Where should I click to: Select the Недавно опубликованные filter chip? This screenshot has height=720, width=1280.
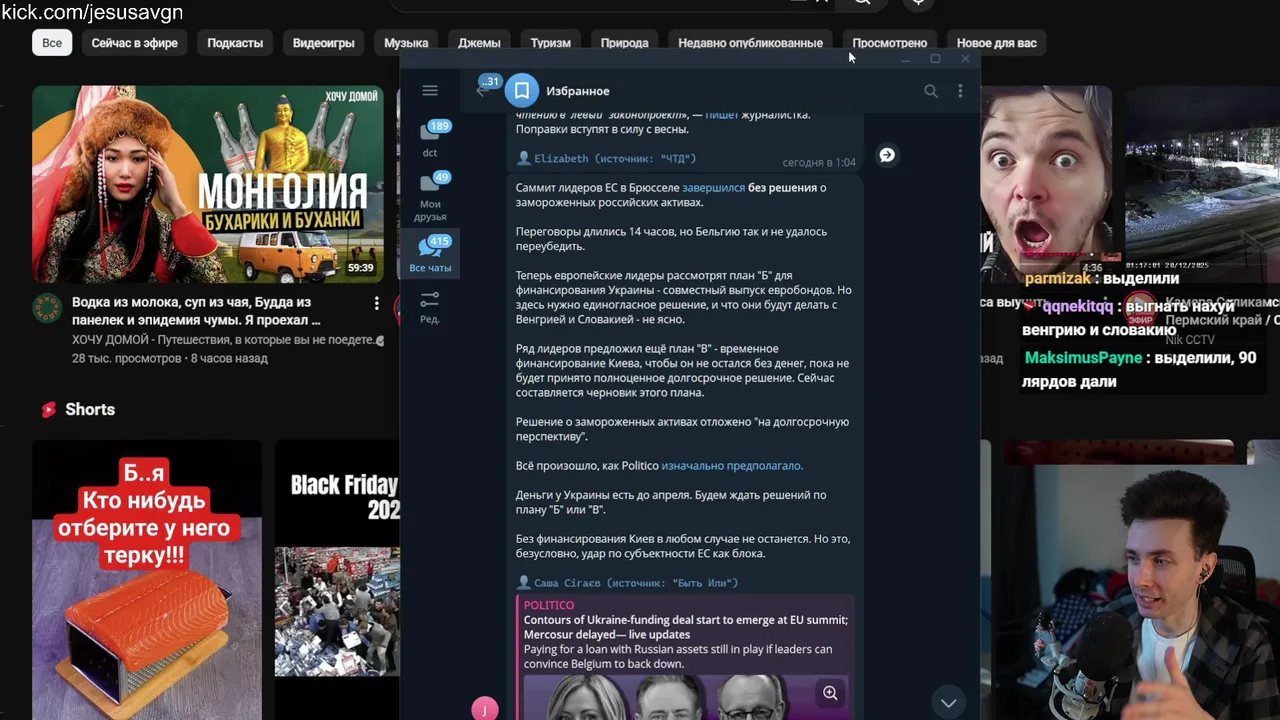(x=751, y=43)
